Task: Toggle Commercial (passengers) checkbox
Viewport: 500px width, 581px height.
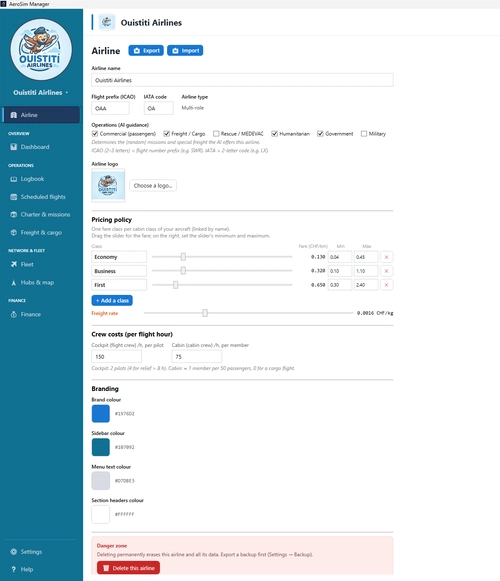Action: [95, 134]
